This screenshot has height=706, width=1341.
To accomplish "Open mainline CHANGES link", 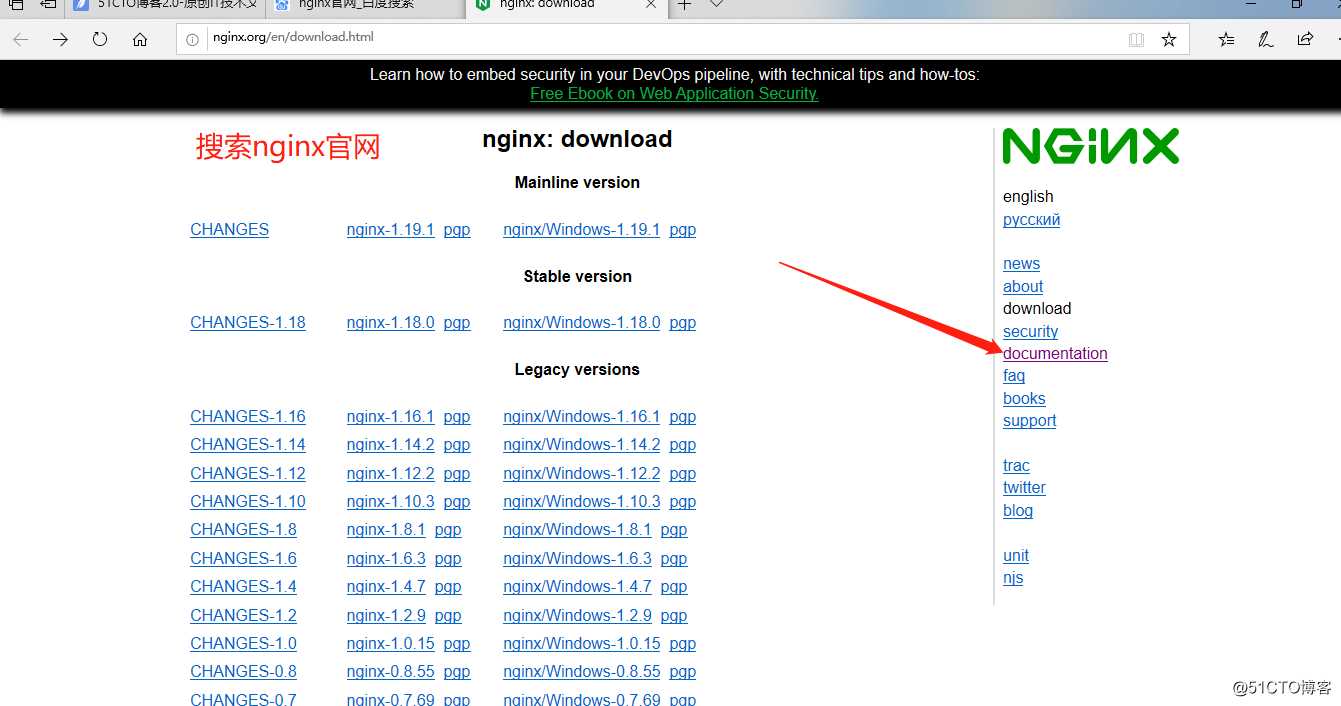I will tap(229, 229).
